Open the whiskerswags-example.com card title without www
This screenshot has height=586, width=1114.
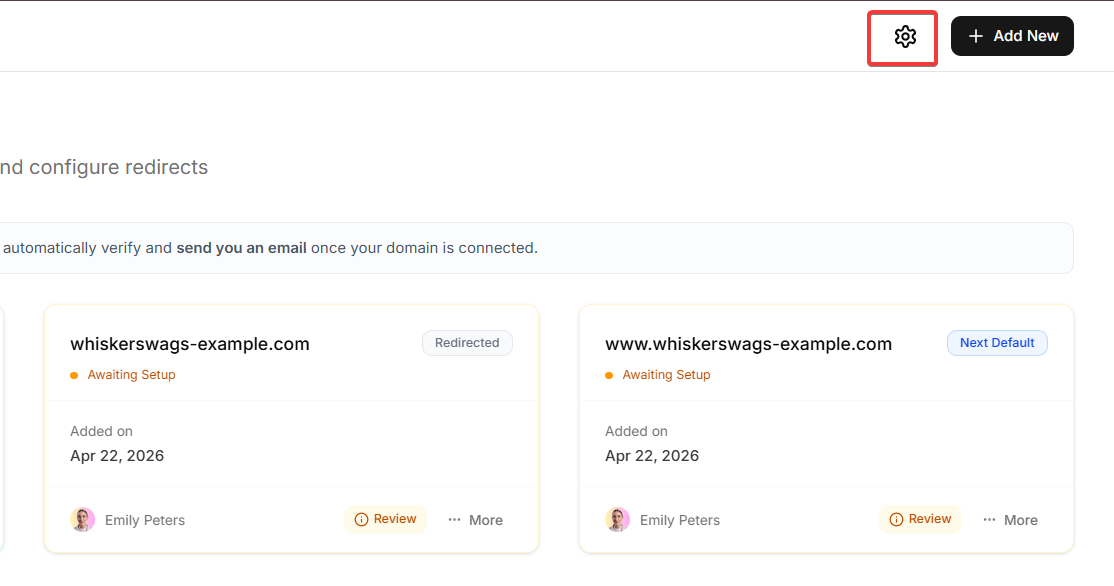[x=190, y=344]
